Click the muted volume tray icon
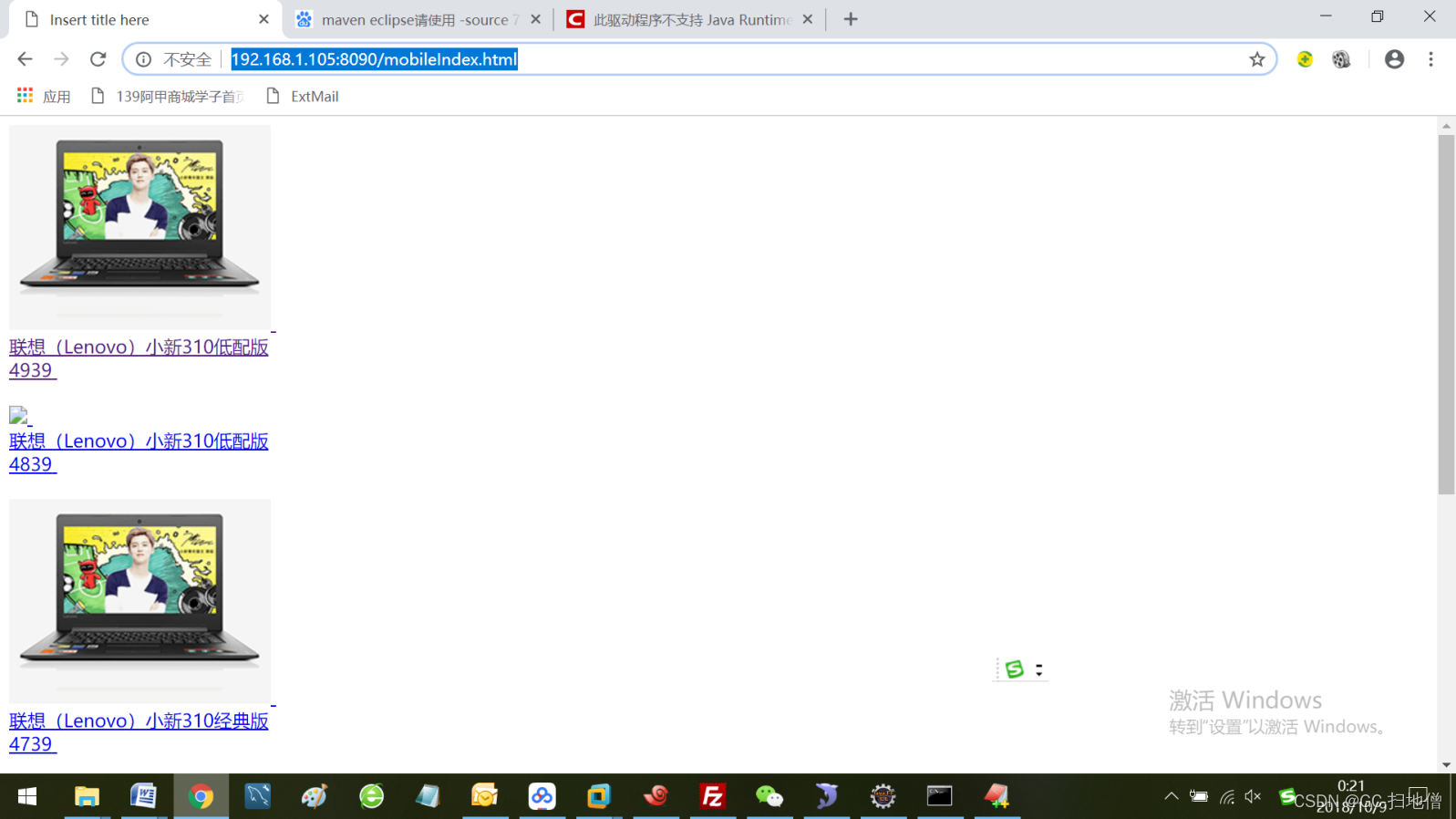 1254,796
